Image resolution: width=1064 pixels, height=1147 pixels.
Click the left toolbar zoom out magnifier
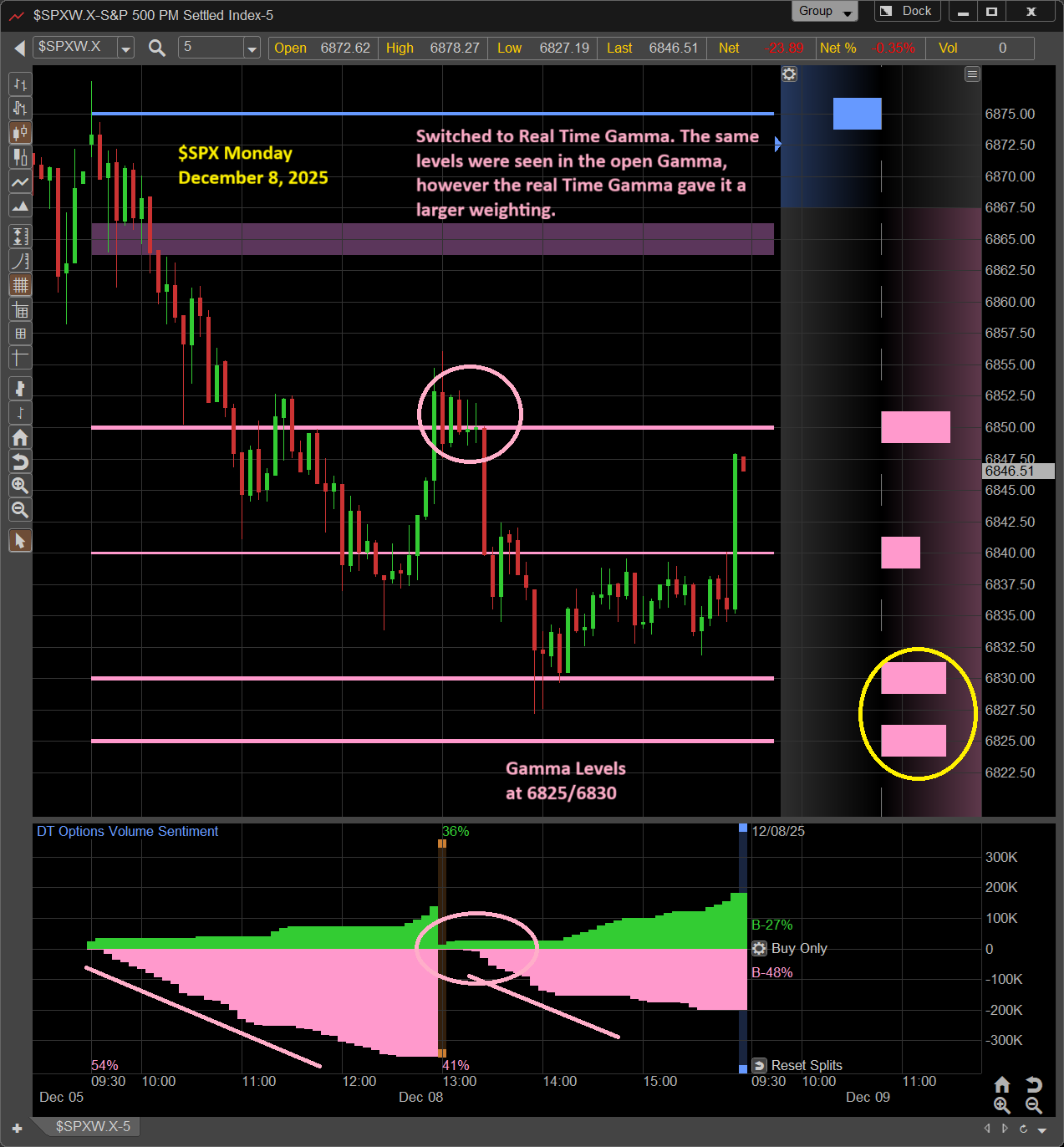pos(20,510)
